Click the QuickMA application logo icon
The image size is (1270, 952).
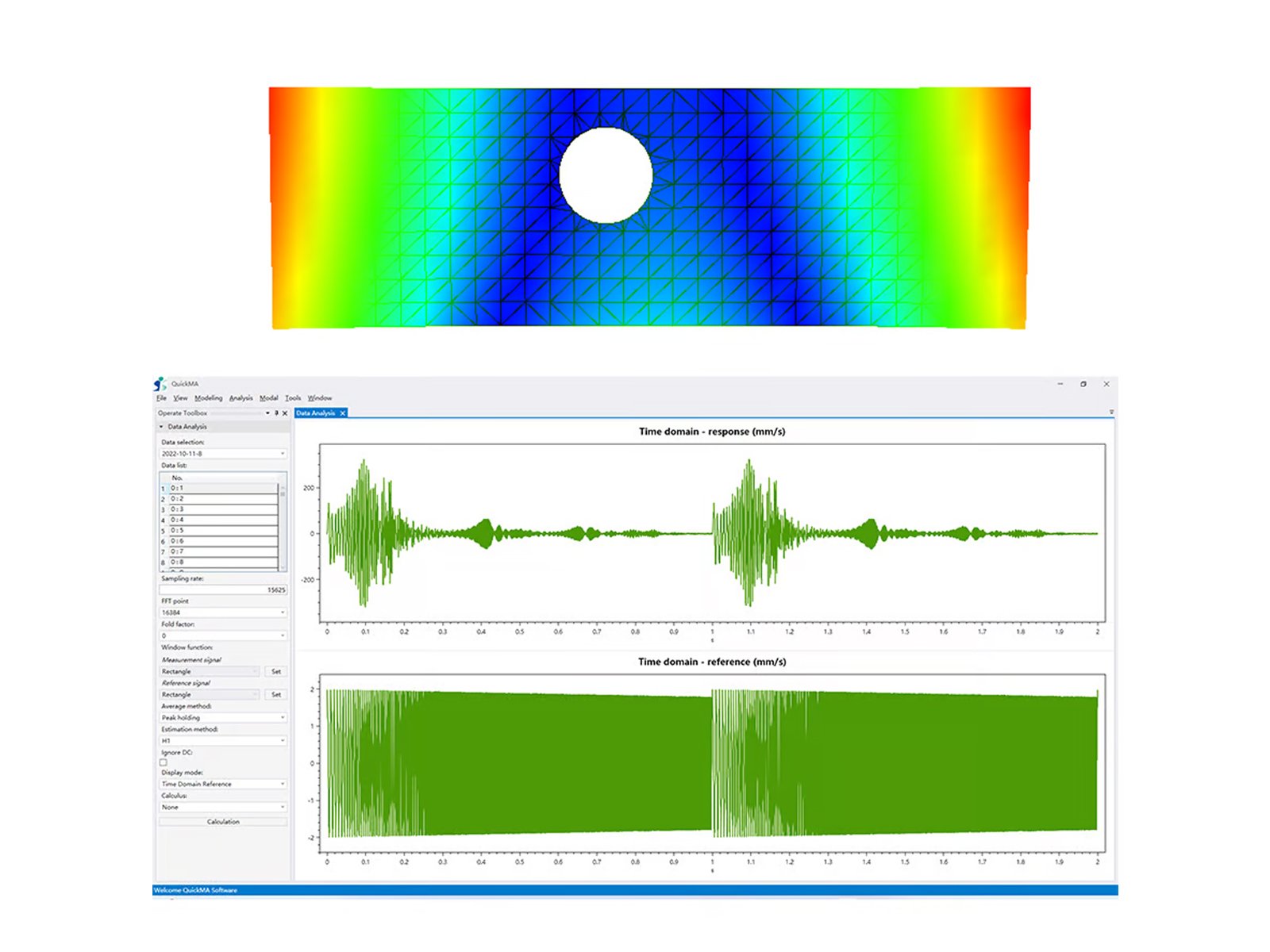(160, 384)
